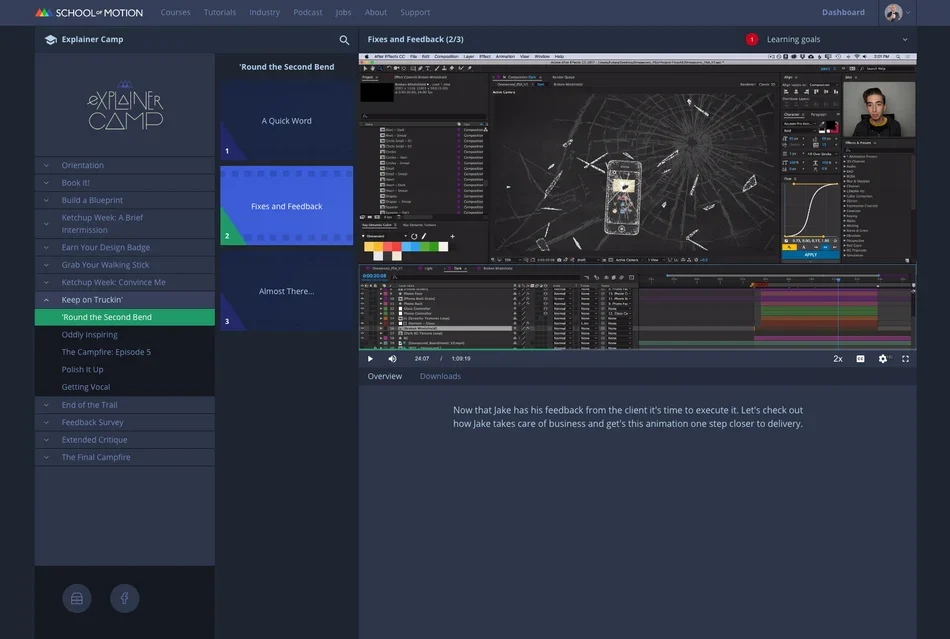Mute the video with speaker icon
Viewport: 950px width, 639px height.
coord(393,359)
